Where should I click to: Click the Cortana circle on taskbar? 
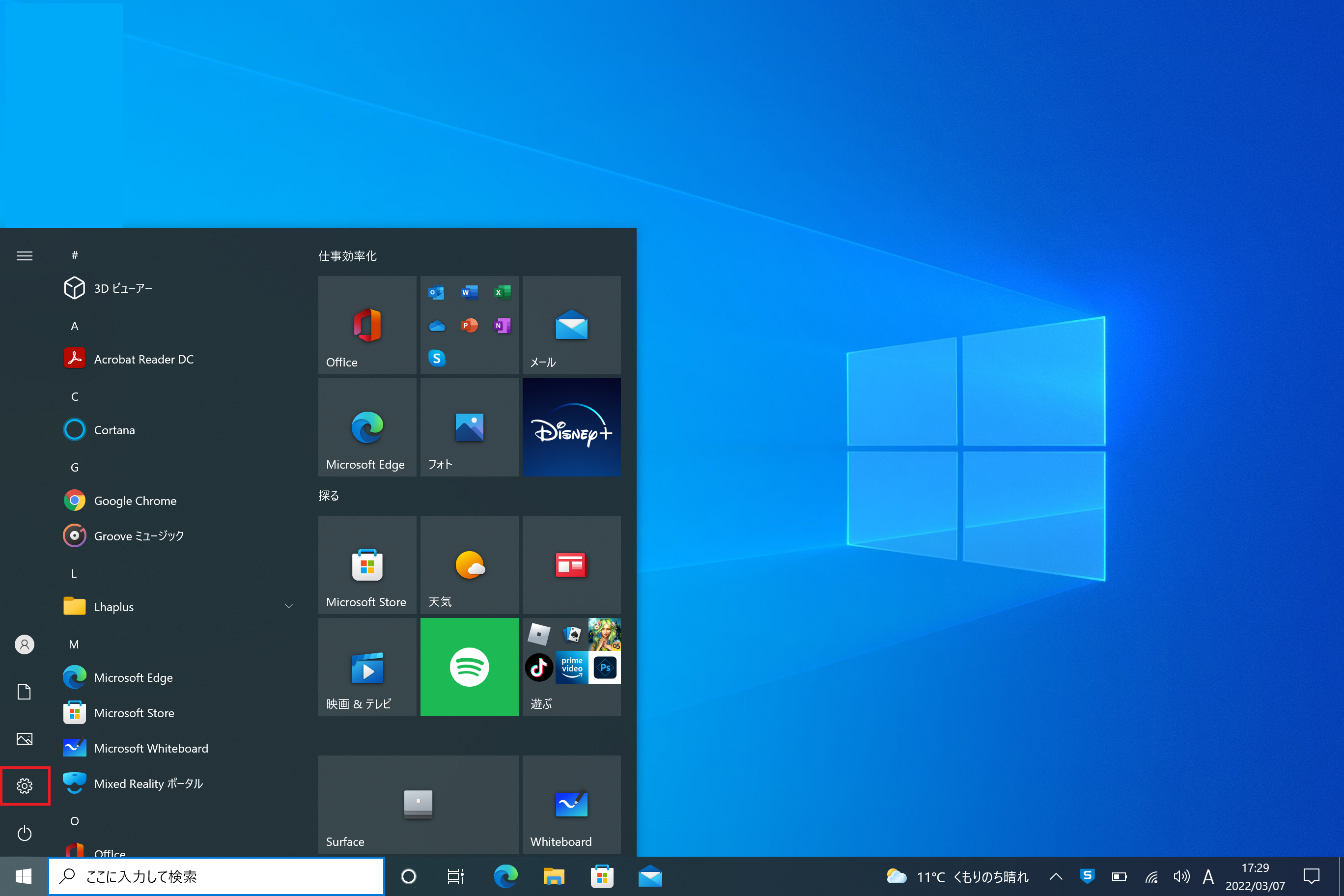409,876
